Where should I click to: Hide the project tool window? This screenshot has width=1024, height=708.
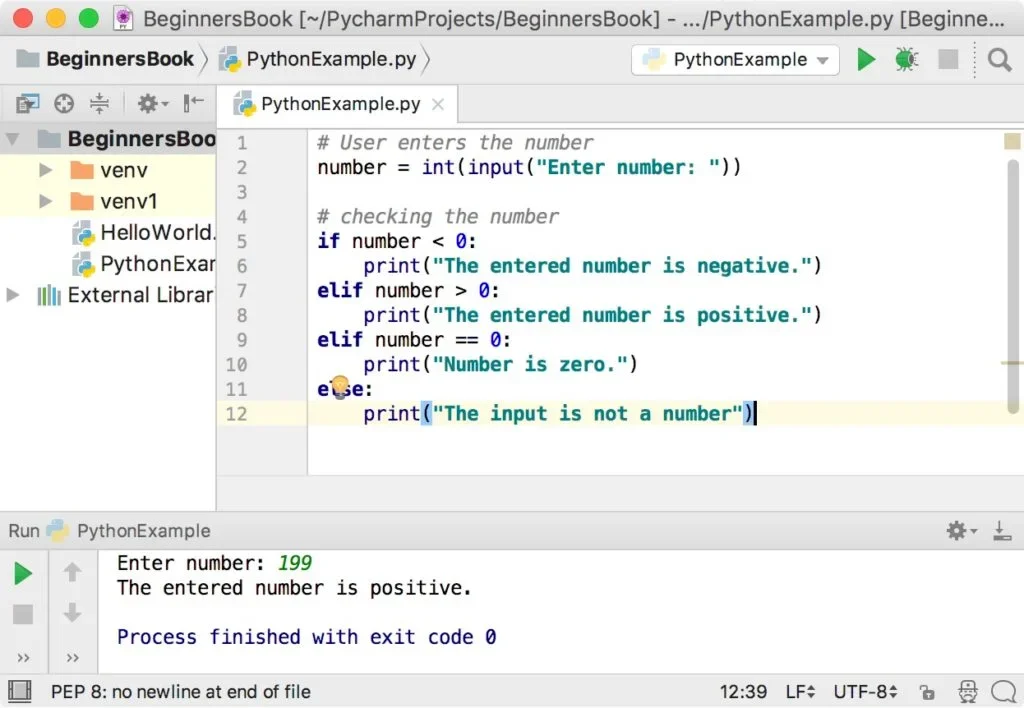pyautogui.click(x=193, y=103)
